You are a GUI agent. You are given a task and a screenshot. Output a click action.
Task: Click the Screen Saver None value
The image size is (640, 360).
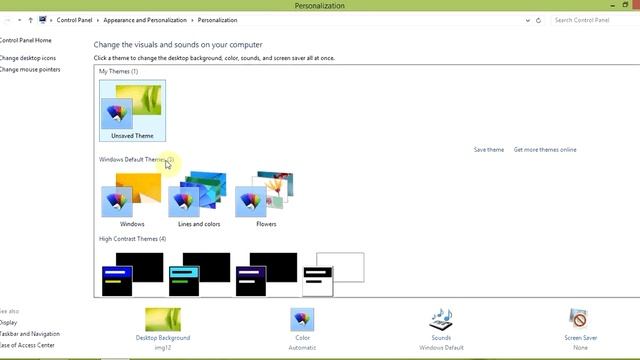(x=580, y=348)
